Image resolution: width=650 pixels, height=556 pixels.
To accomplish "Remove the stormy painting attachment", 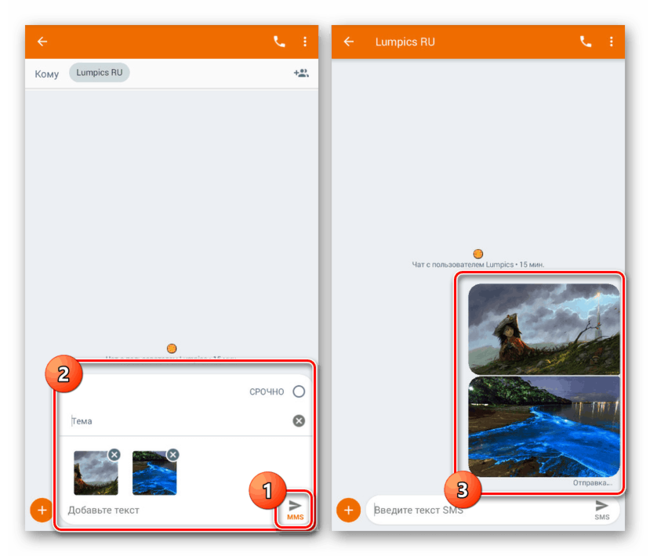I will [114, 455].
